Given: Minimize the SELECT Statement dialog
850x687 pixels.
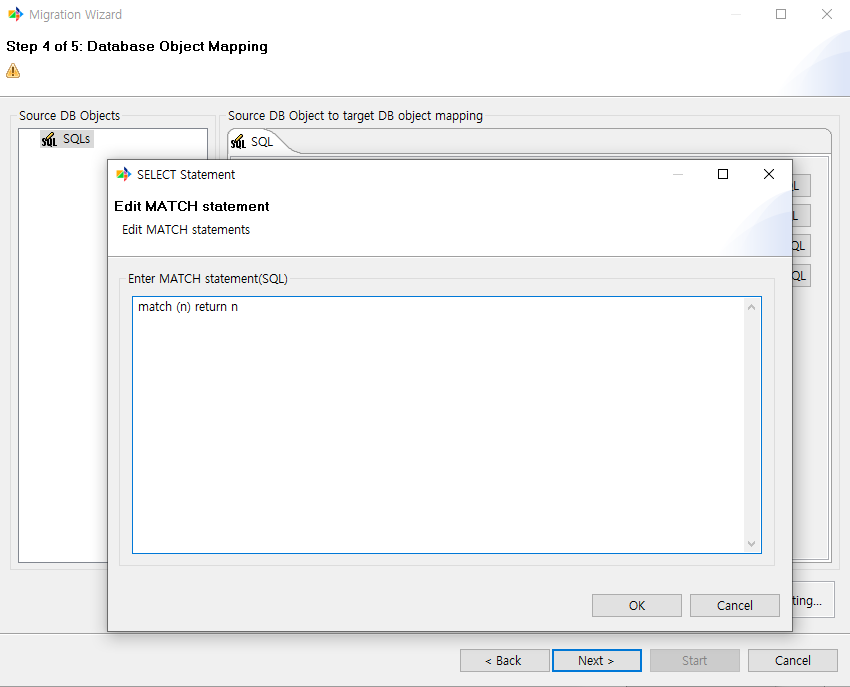Looking at the screenshot, I should click(678, 174).
